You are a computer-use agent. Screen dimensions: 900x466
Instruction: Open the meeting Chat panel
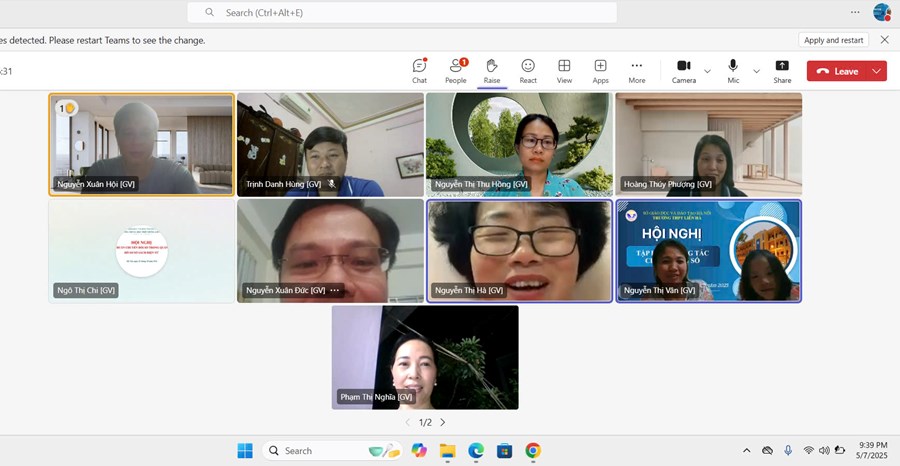click(x=419, y=70)
